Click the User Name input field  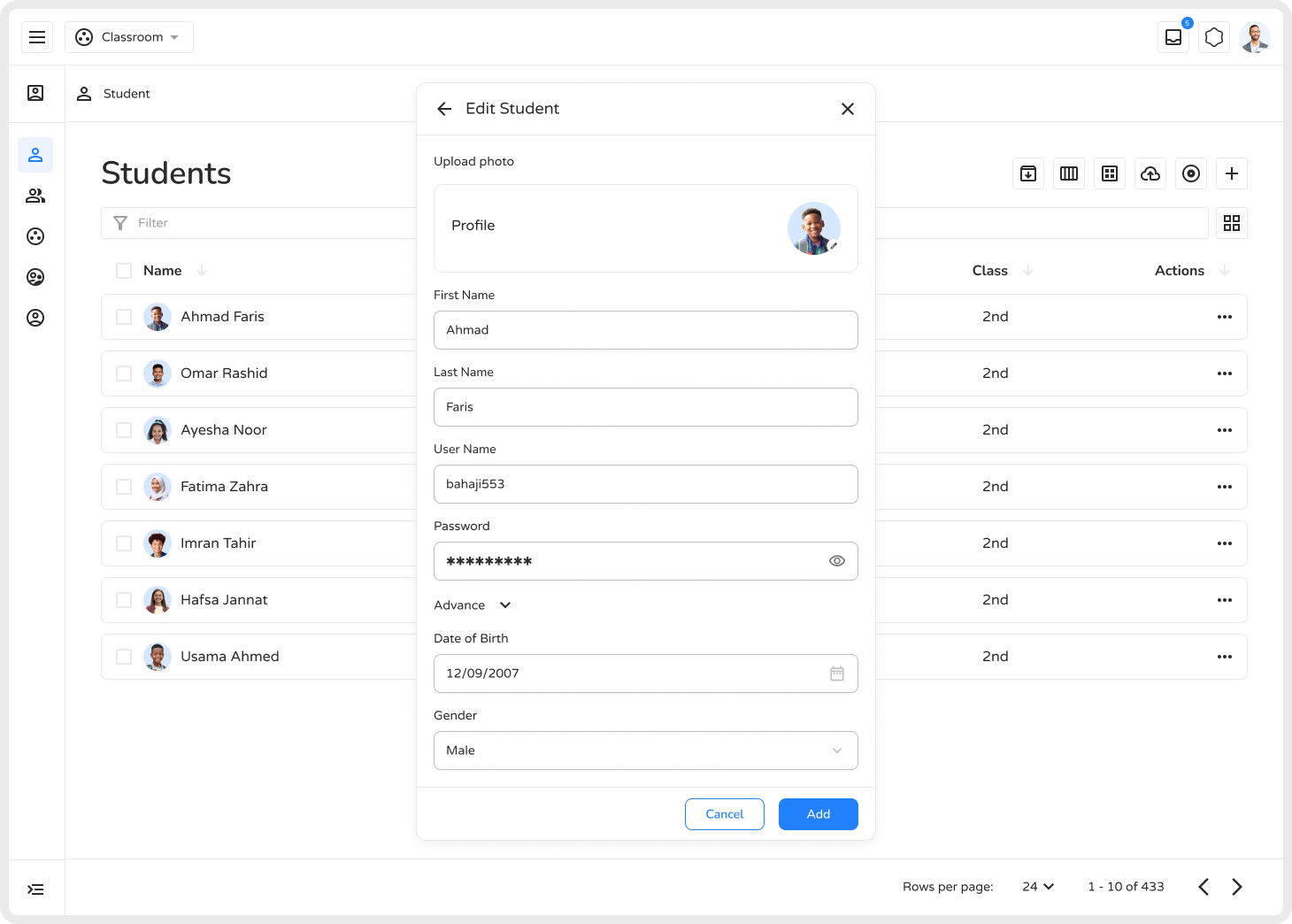pyautogui.click(x=645, y=484)
